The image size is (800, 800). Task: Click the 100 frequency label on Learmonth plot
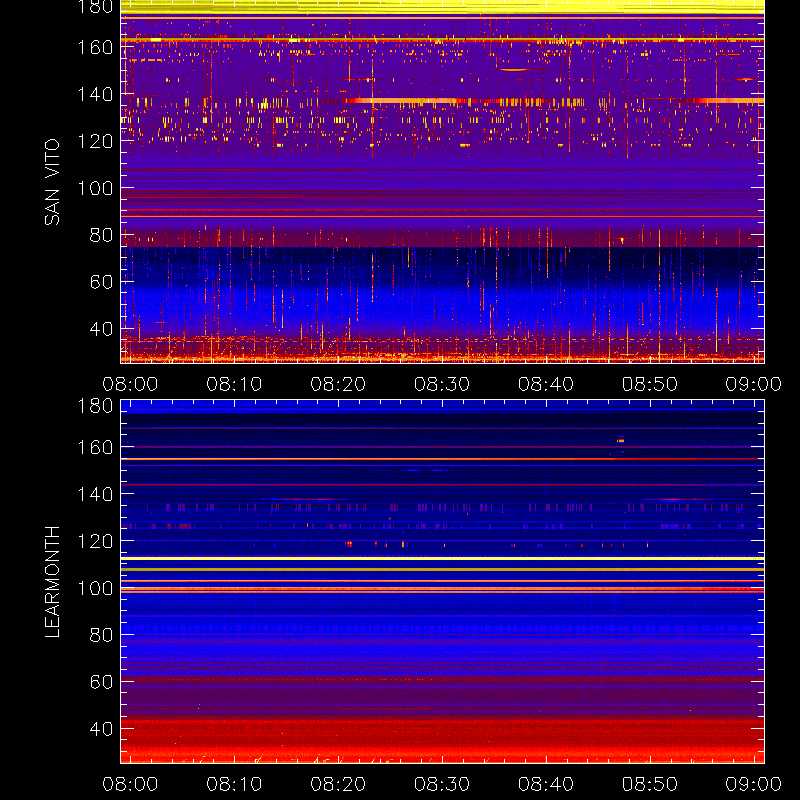coord(95,588)
